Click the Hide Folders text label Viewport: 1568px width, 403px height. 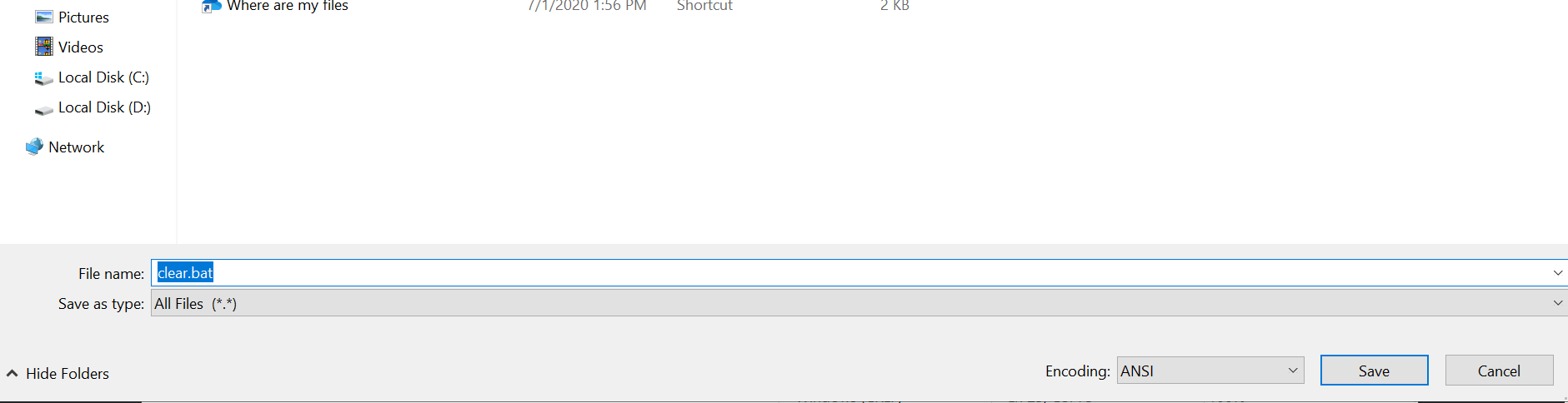pyautogui.click(x=68, y=373)
